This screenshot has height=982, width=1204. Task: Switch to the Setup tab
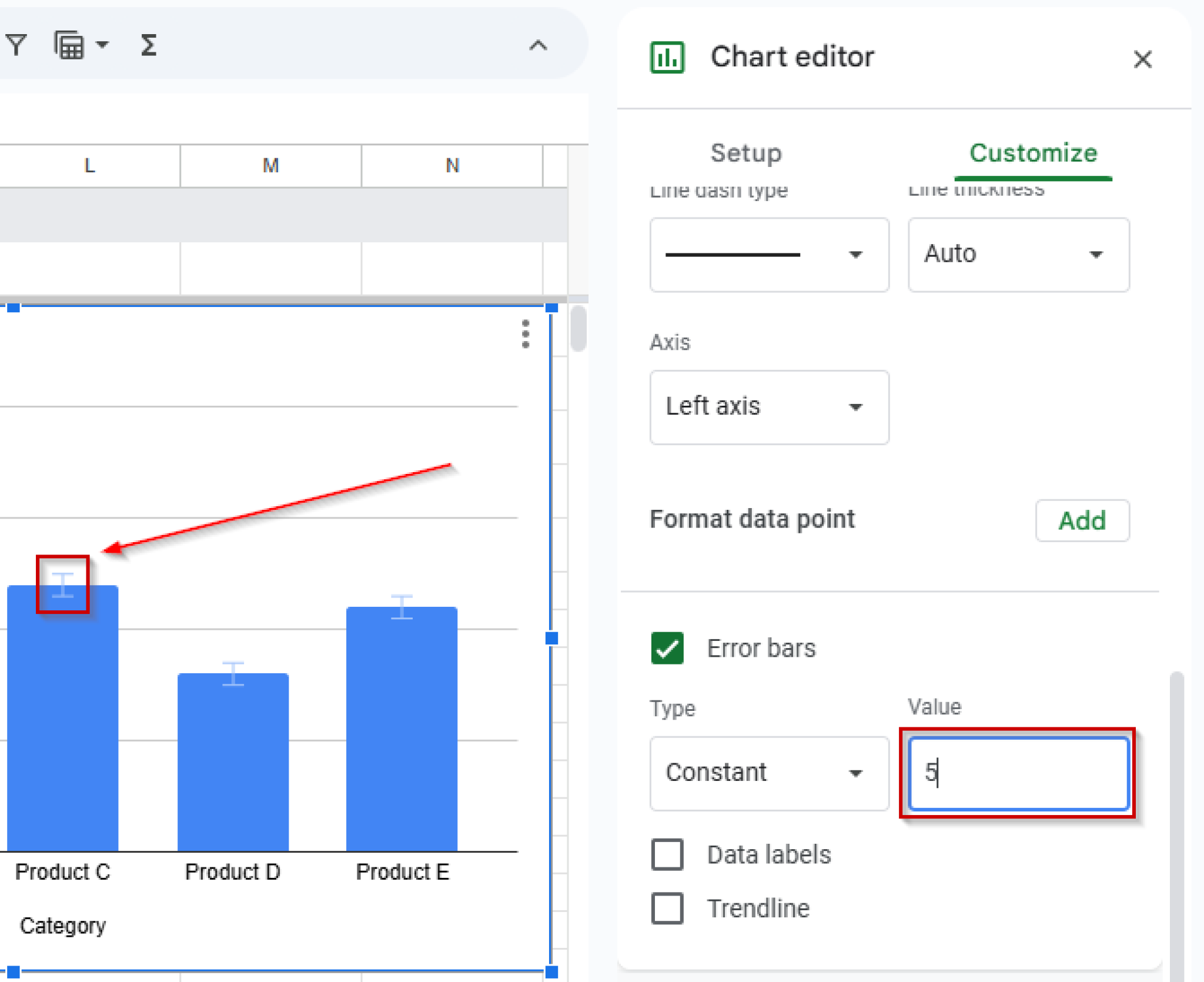[745, 153]
